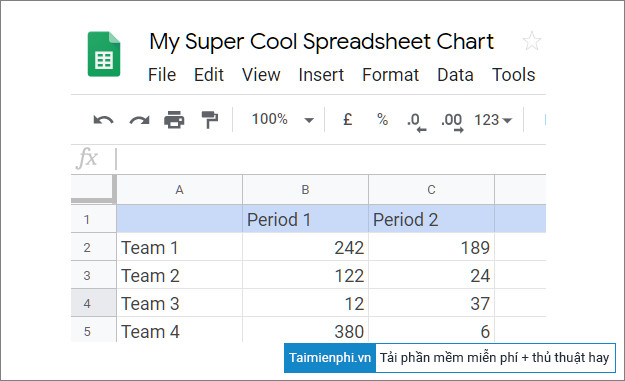Select the Paint format roller icon

210,120
